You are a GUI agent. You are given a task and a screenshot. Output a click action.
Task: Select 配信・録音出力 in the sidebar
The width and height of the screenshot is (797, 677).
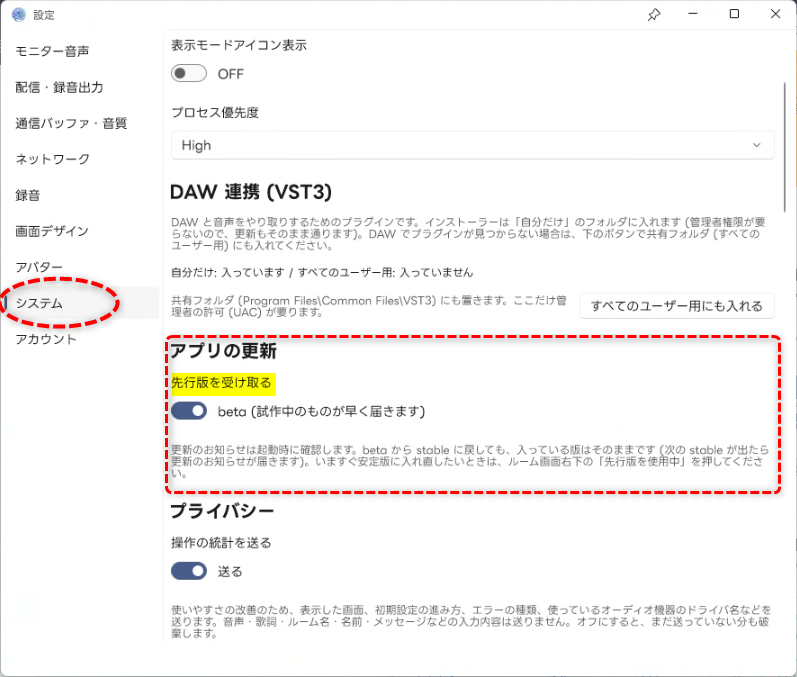59,87
